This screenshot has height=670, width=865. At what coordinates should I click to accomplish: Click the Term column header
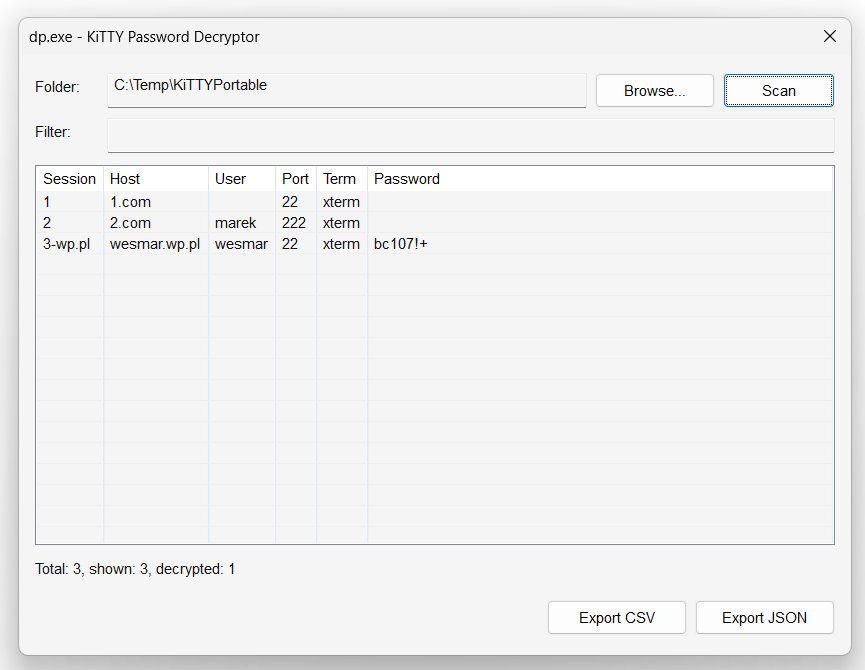pos(340,178)
